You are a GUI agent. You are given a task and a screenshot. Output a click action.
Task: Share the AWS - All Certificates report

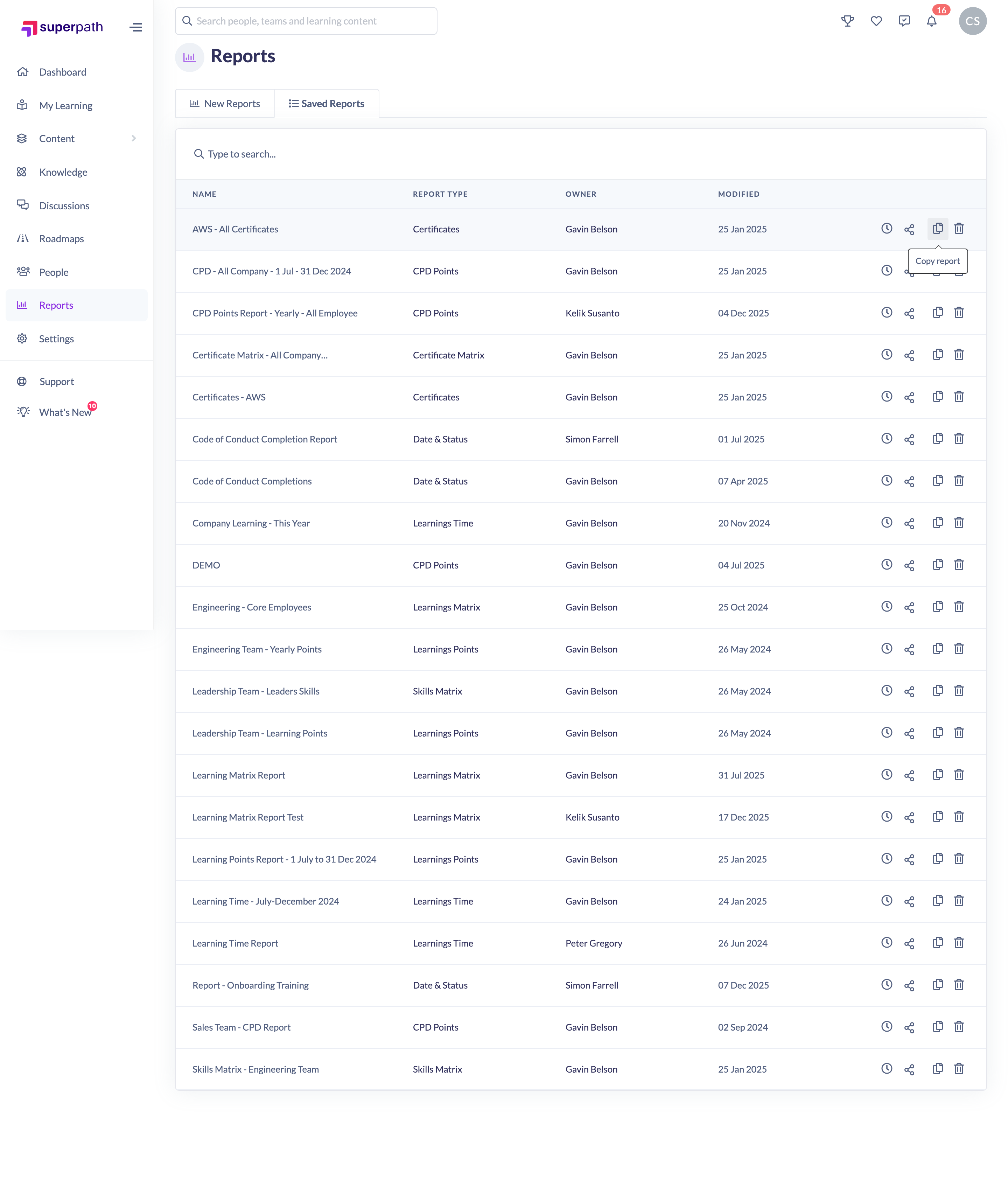[909, 229]
